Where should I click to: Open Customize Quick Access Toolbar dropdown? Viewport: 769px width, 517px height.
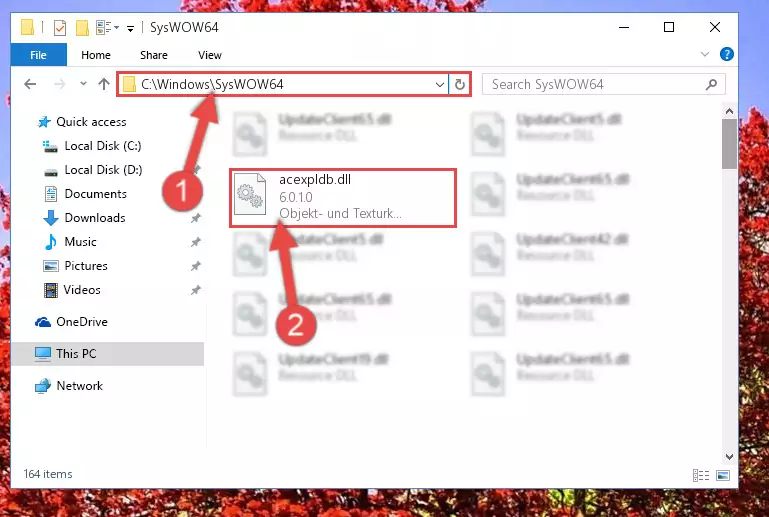(x=130, y=28)
